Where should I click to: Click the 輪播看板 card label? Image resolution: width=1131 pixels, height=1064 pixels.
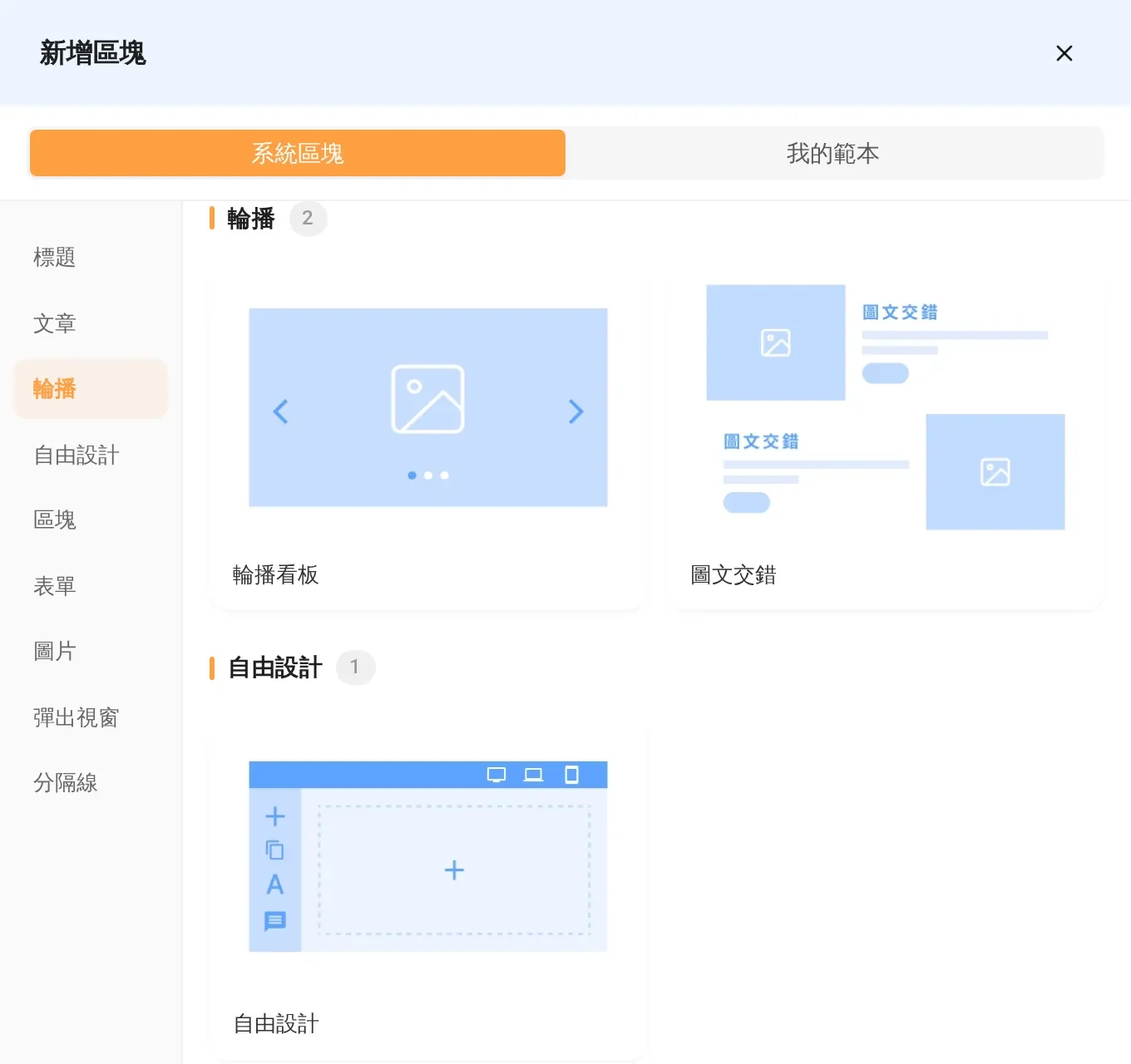pyautogui.click(x=275, y=575)
